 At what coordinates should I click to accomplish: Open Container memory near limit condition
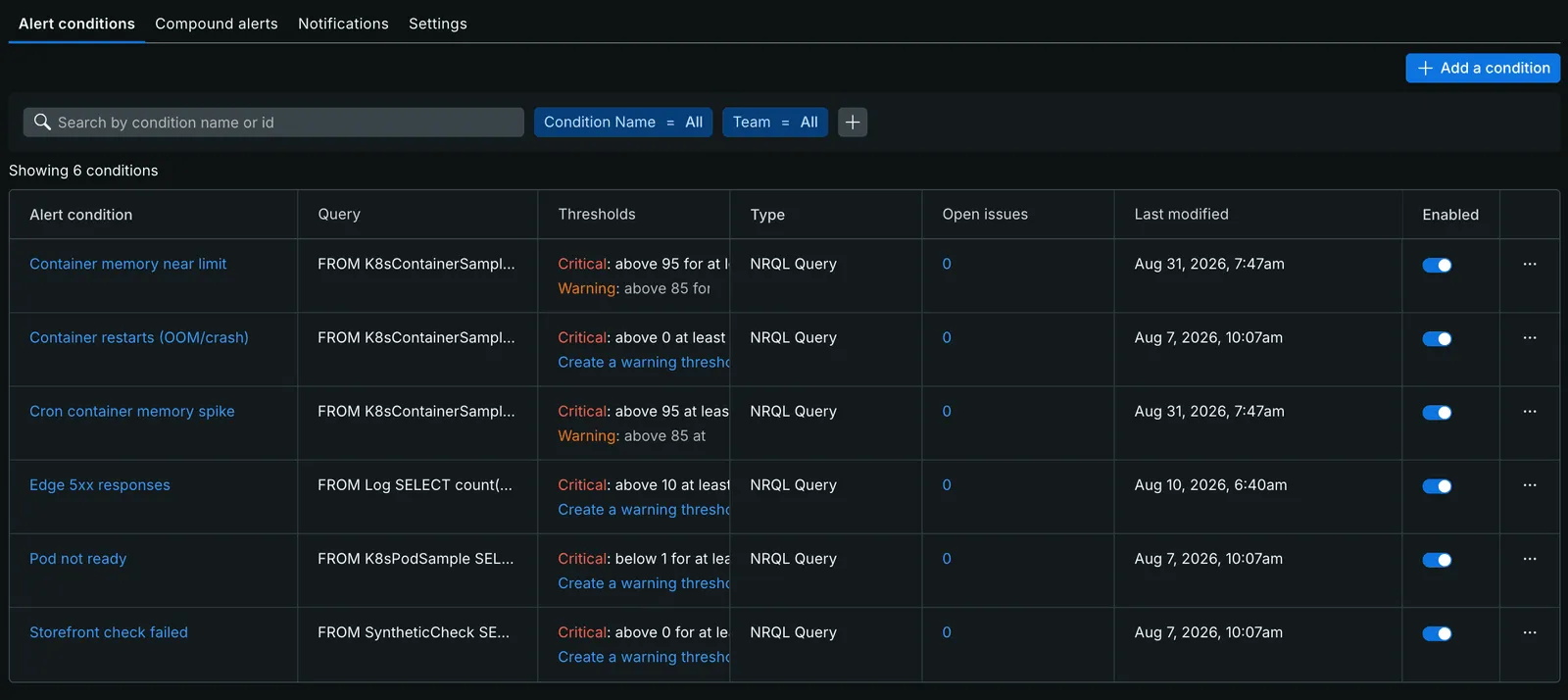click(x=127, y=264)
